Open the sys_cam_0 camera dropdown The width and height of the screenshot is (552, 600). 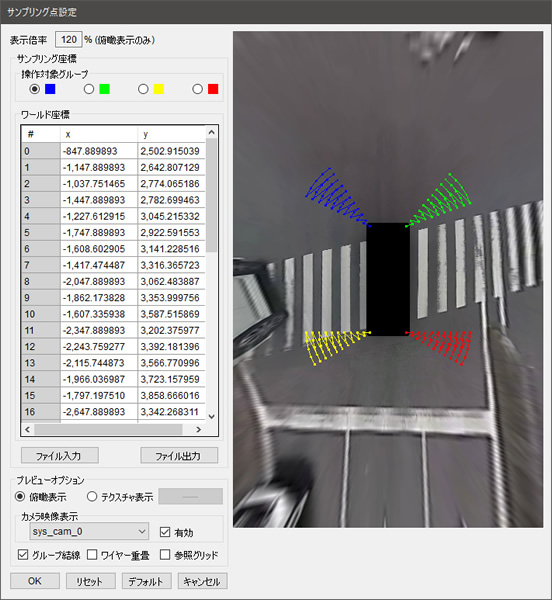pos(89,532)
